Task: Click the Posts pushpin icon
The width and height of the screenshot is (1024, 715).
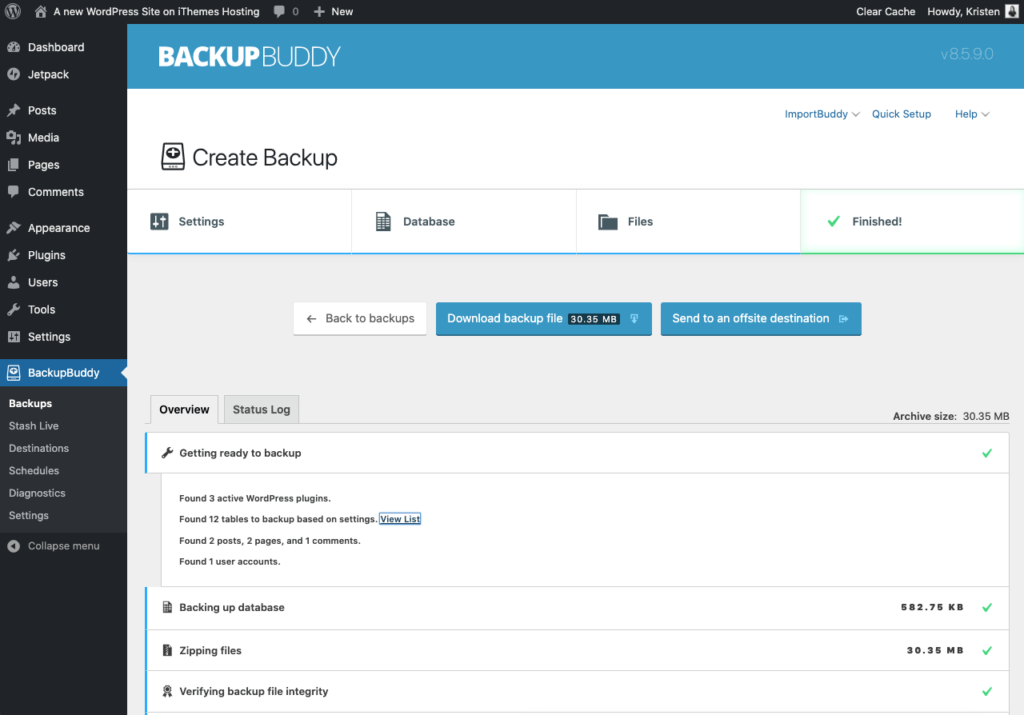Action: point(14,110)
